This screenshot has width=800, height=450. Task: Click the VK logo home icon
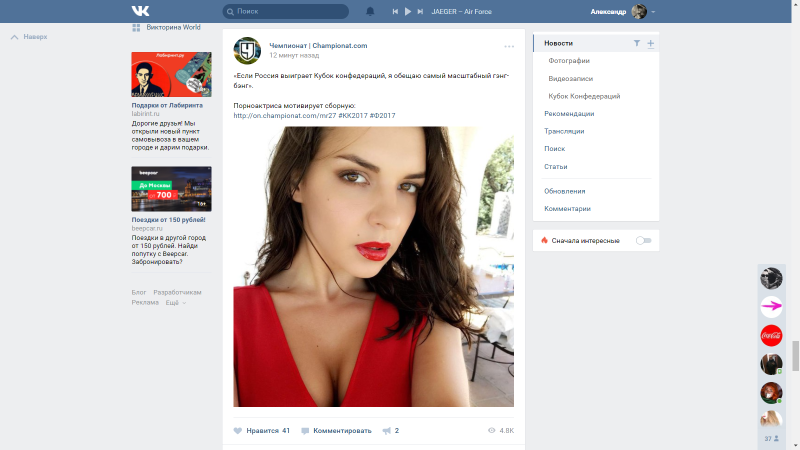139,11
